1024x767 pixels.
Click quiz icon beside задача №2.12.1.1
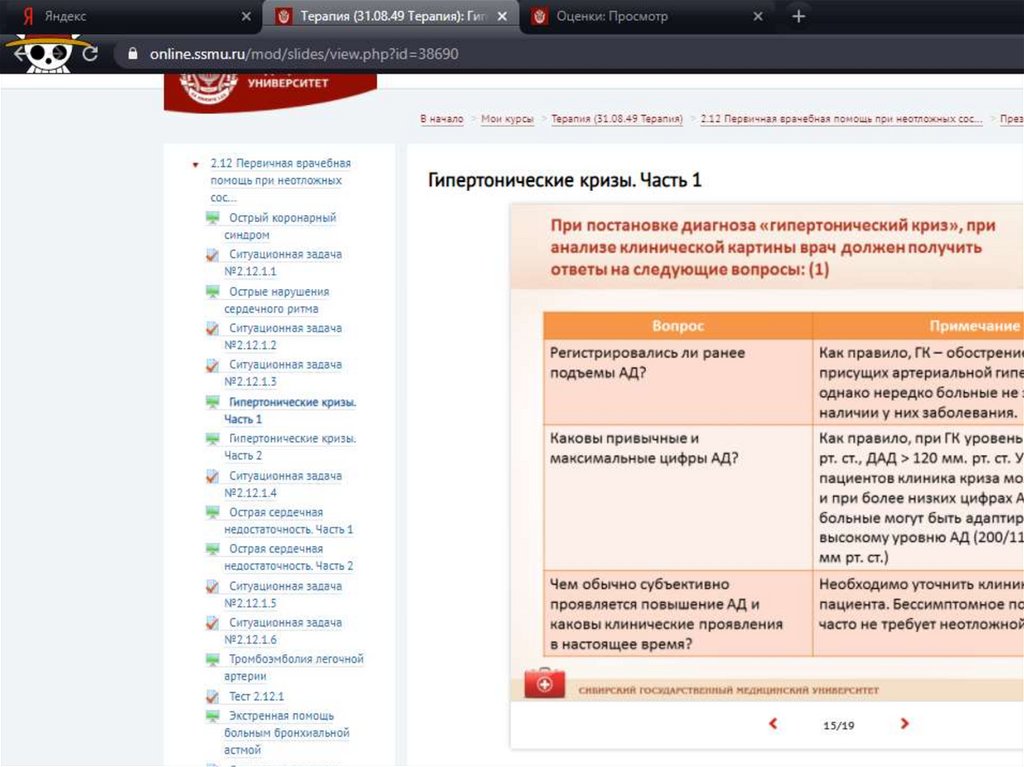pos(212,255)
